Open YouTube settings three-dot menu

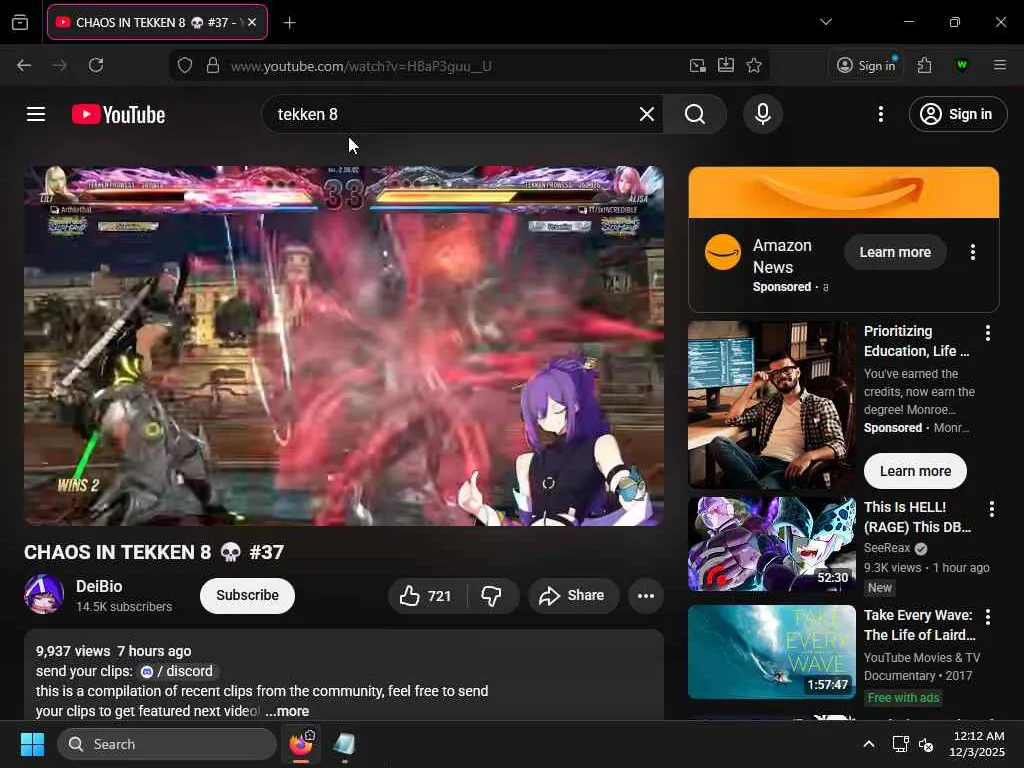click(x=880, y=114)
